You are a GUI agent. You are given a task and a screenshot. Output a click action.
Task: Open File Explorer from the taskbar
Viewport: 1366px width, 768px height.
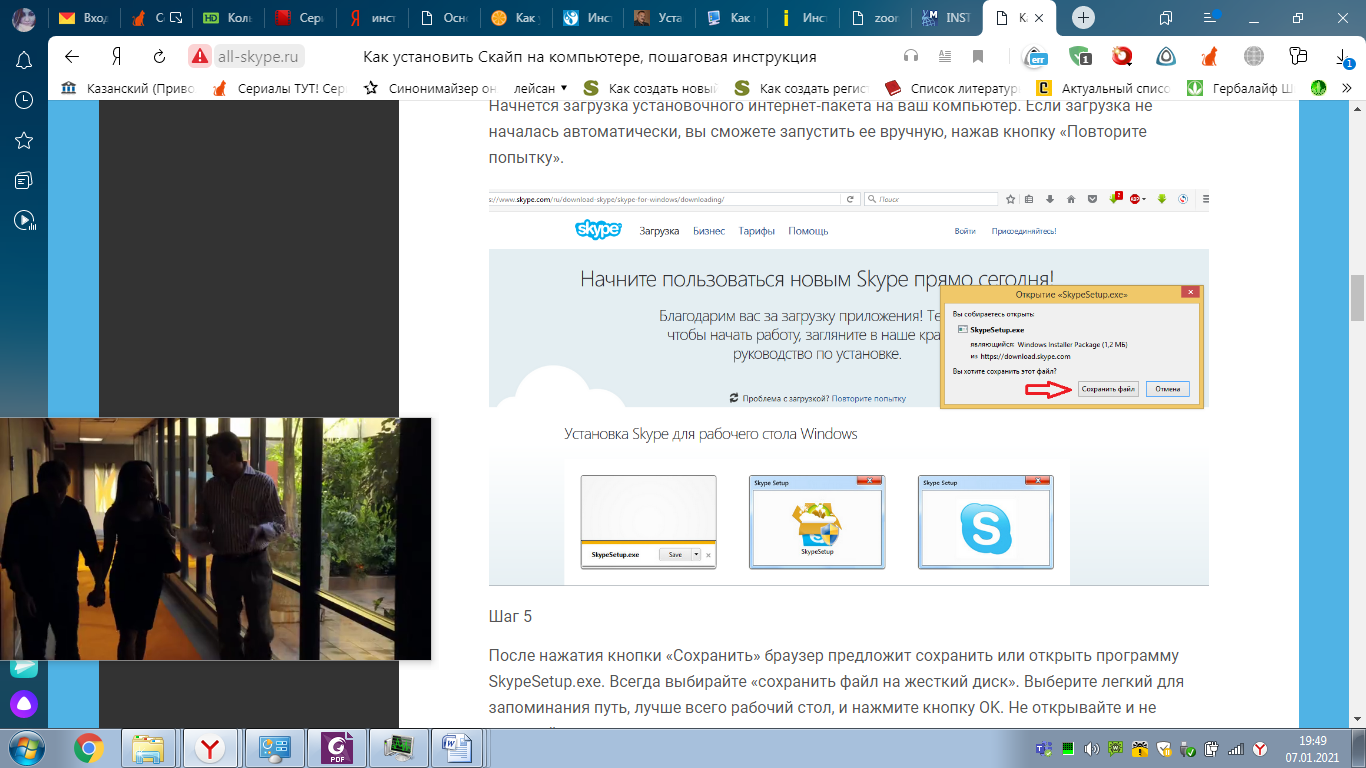point(150,747)
